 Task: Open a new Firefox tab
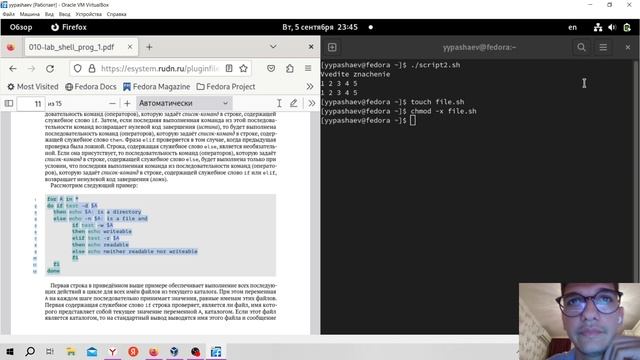[149, 47]
